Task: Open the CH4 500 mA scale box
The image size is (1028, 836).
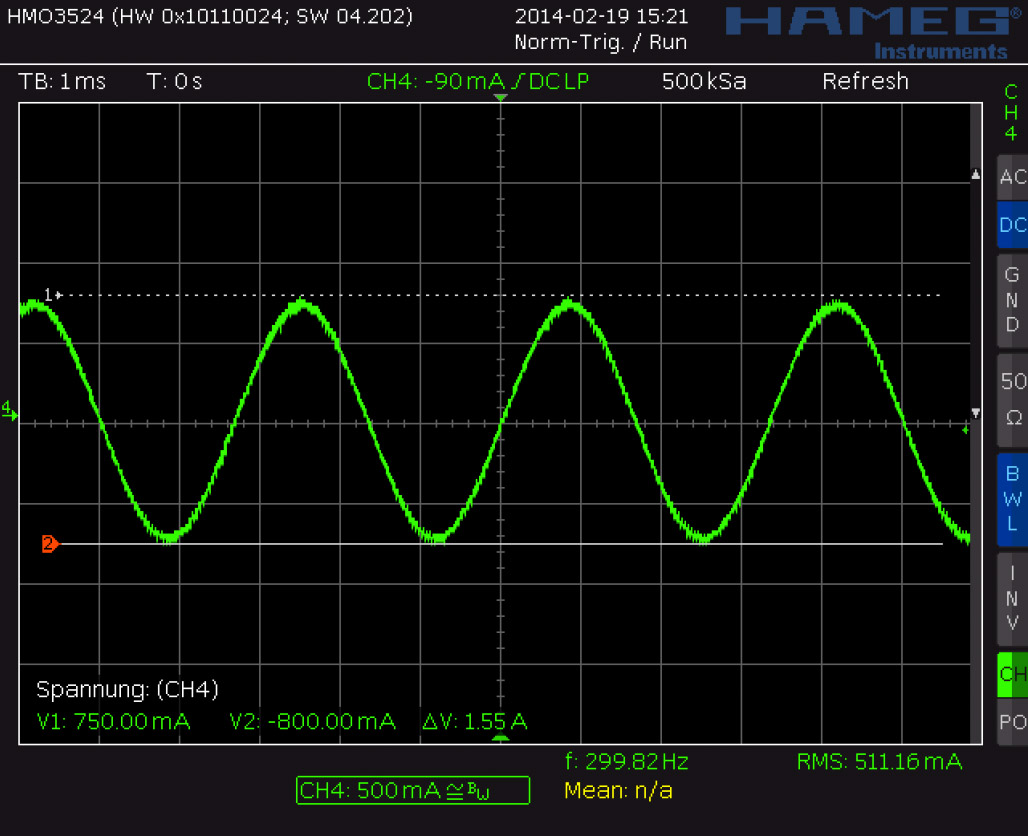Action: (x=413, y=790)
